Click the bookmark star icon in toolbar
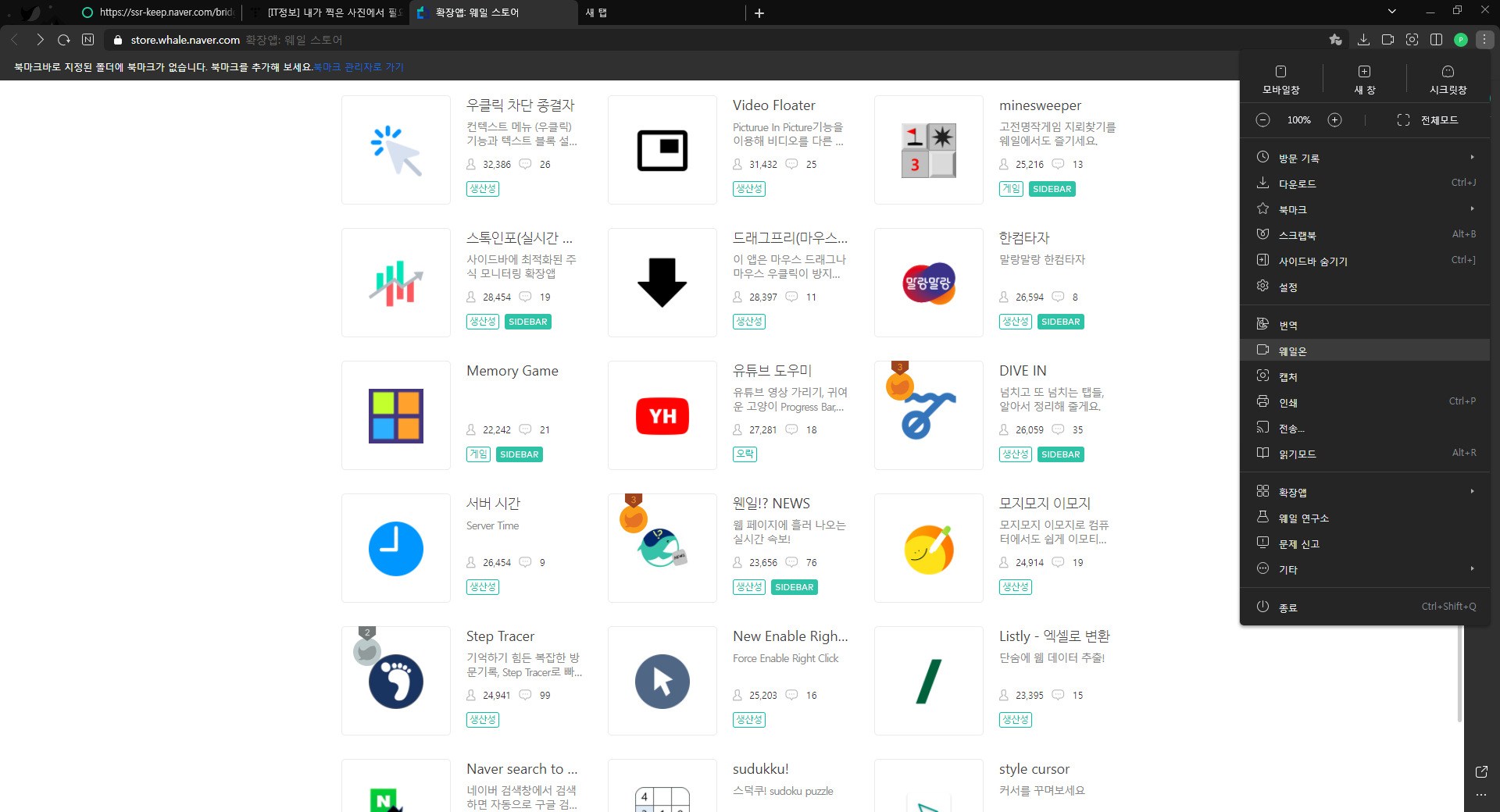 point(1335,40)
